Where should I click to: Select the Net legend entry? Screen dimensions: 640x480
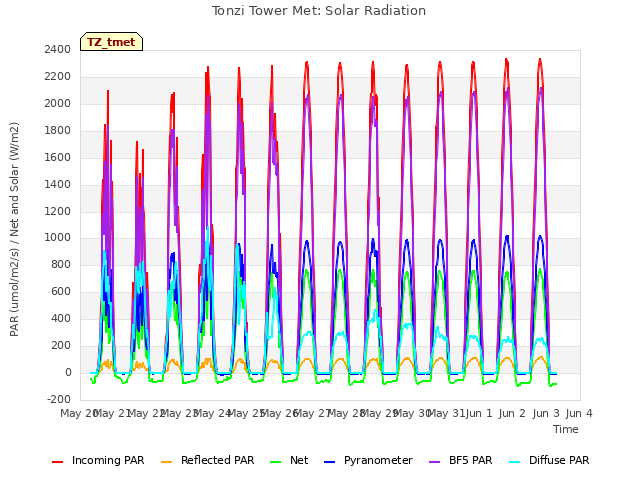coord(289,460)
